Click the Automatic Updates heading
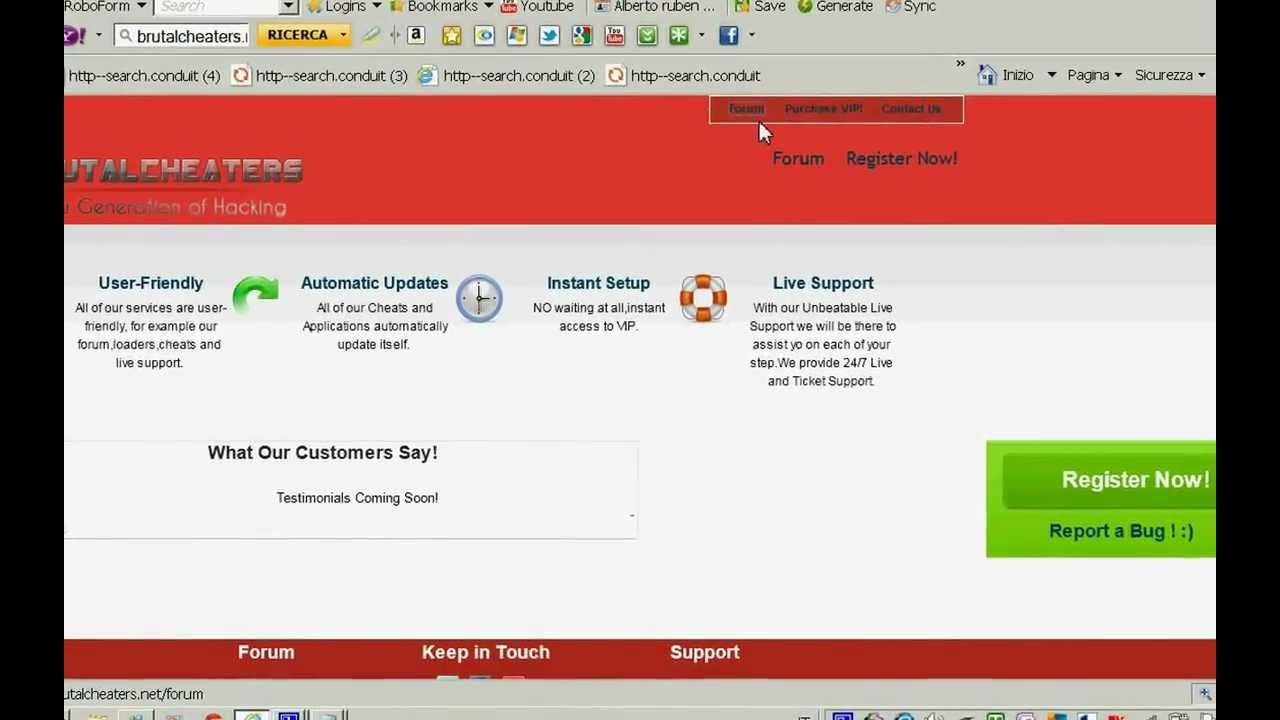1280x720 pixels. click(374, 283)
